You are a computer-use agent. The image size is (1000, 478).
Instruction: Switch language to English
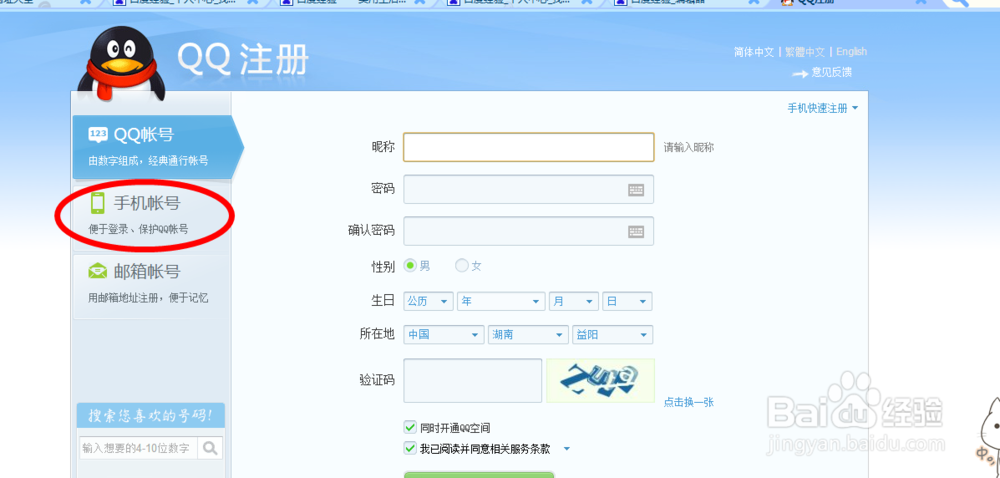tap(851, 52)
